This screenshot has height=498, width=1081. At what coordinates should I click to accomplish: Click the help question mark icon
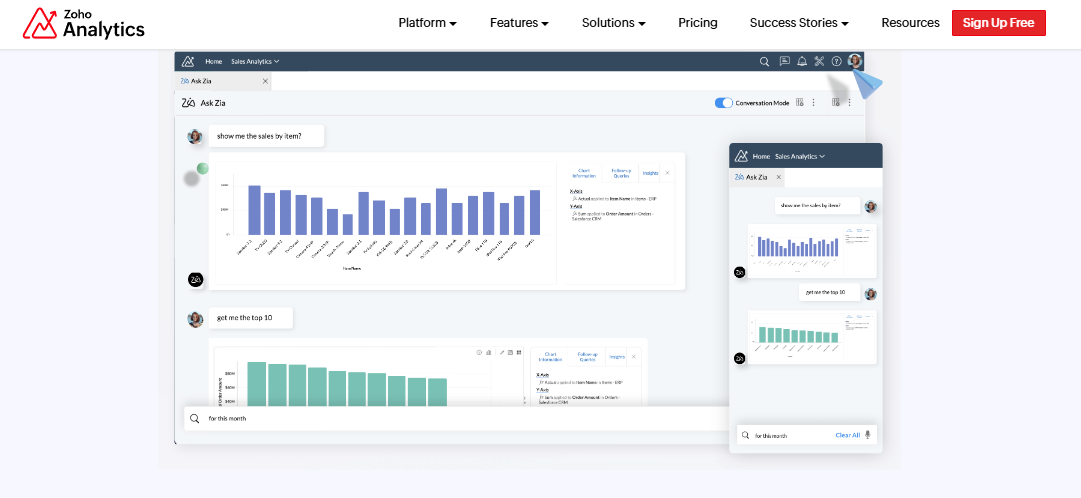(x=836, y=61)
